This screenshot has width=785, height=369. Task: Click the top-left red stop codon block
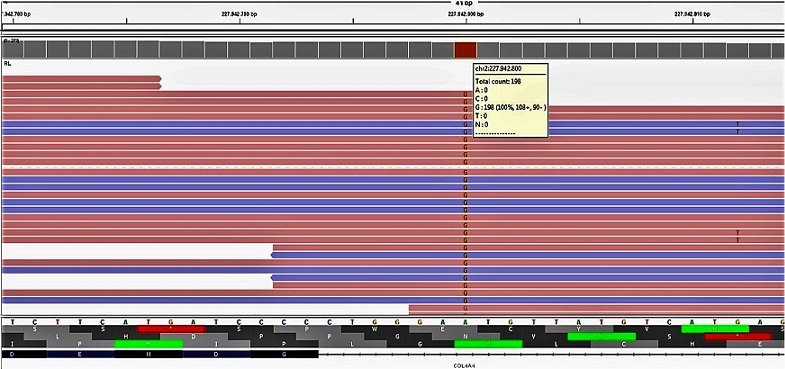(171, 329)
